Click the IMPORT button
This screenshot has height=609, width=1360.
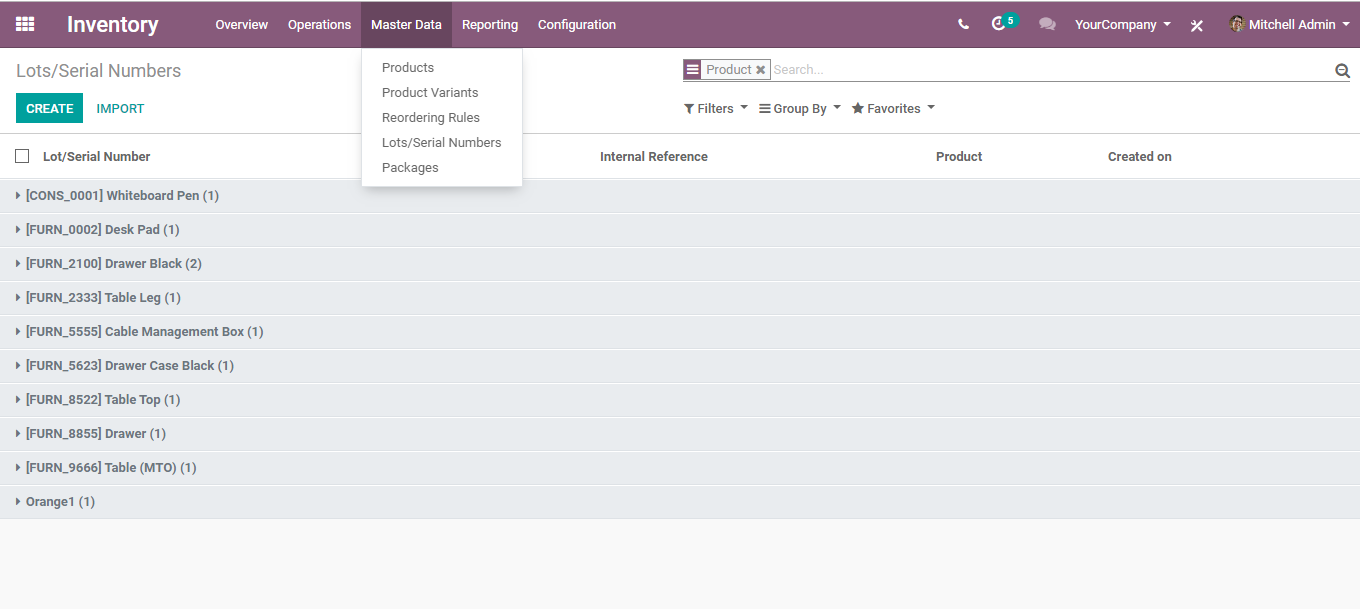pyautogui.click(x=120, y=108)
